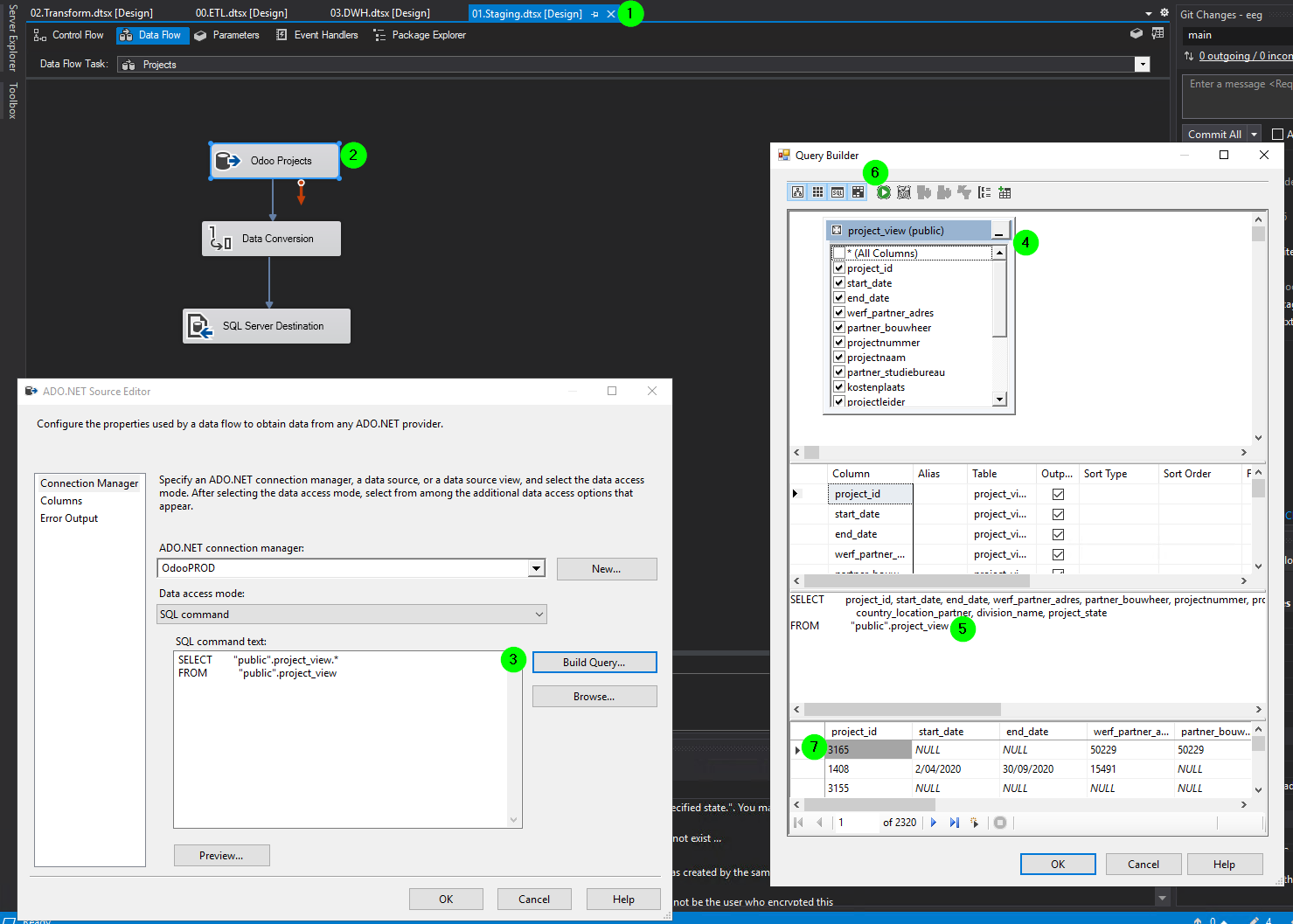Open the Package Explorer tab
This screenshot has height=924, width=1293.
(x=420, y=35)
